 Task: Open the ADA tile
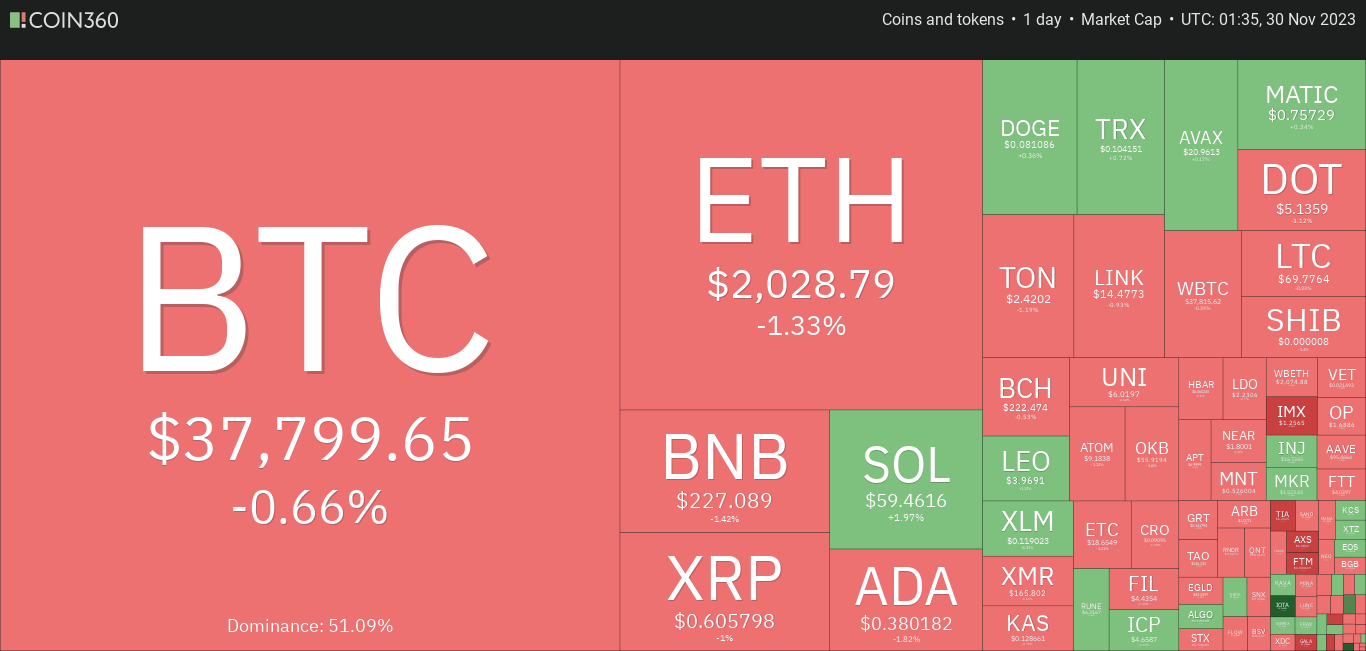coord(906,600)
